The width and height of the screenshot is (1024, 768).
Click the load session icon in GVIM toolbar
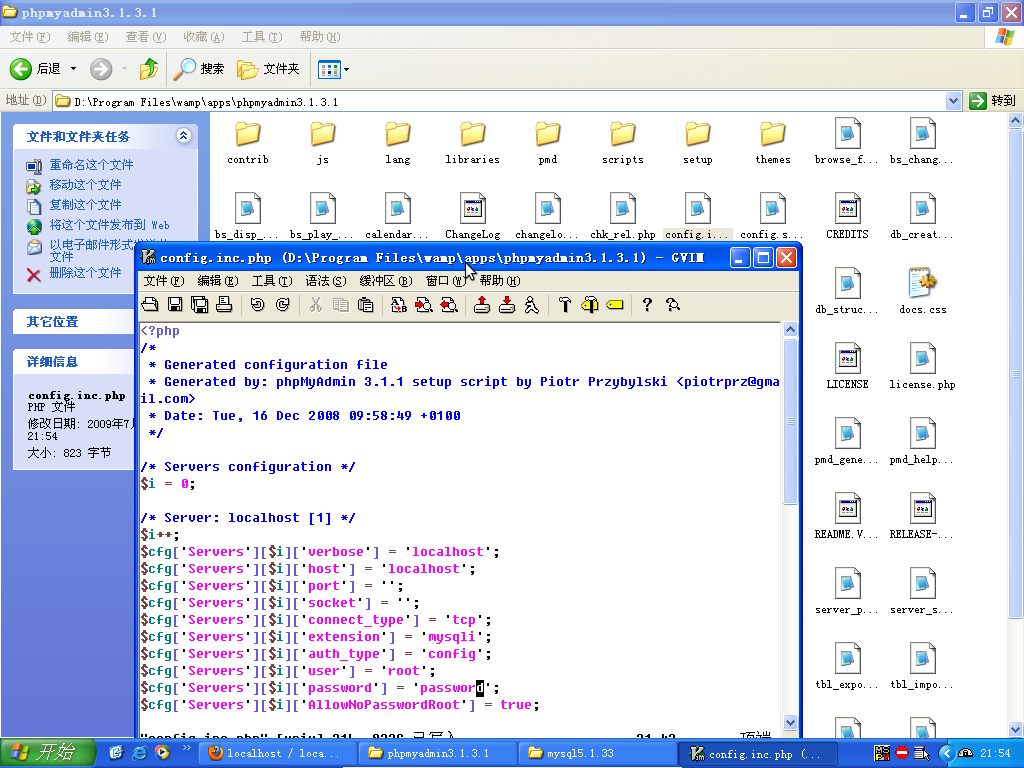click(x=482, y=305)
